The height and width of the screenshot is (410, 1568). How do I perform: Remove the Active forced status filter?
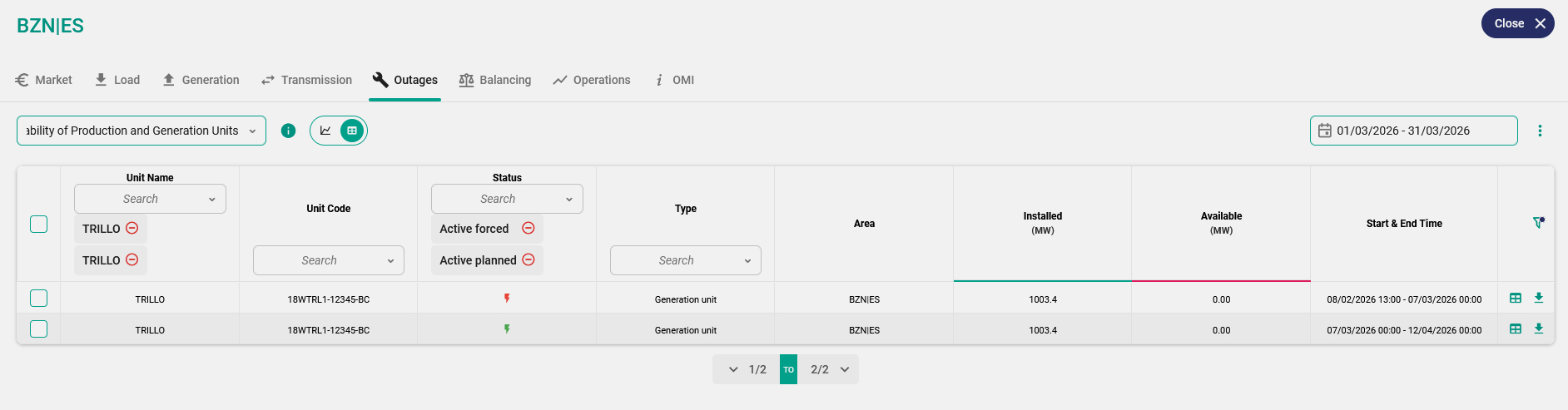(x=528, y=229)
